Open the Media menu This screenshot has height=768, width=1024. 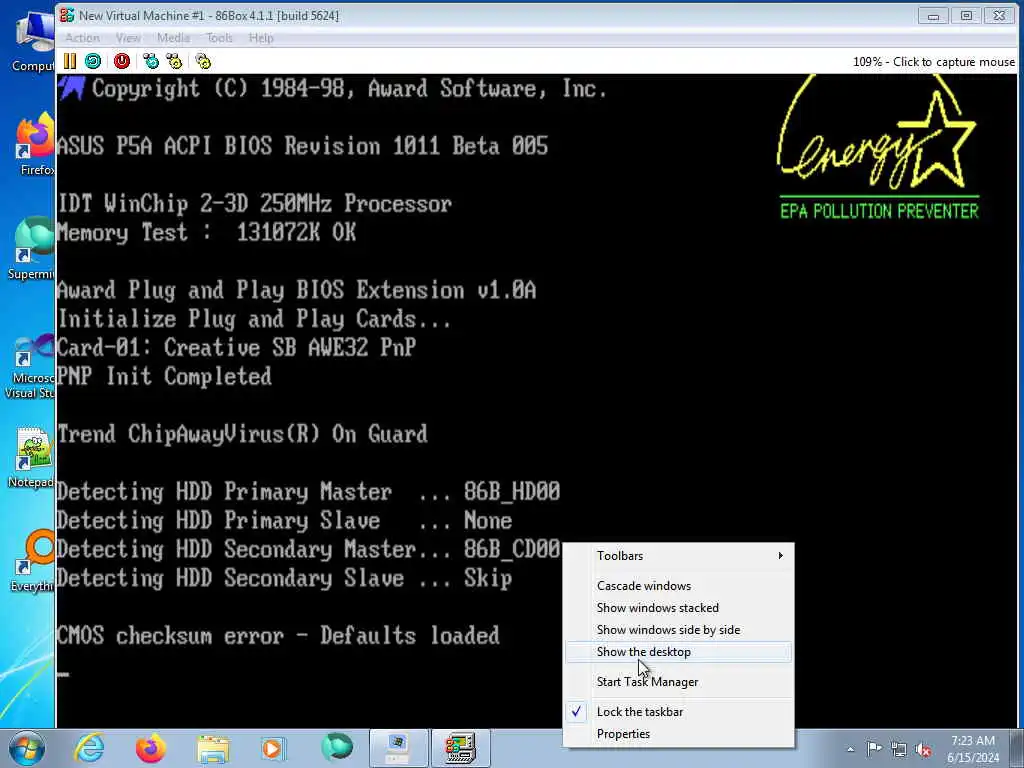tap(173, 38)
